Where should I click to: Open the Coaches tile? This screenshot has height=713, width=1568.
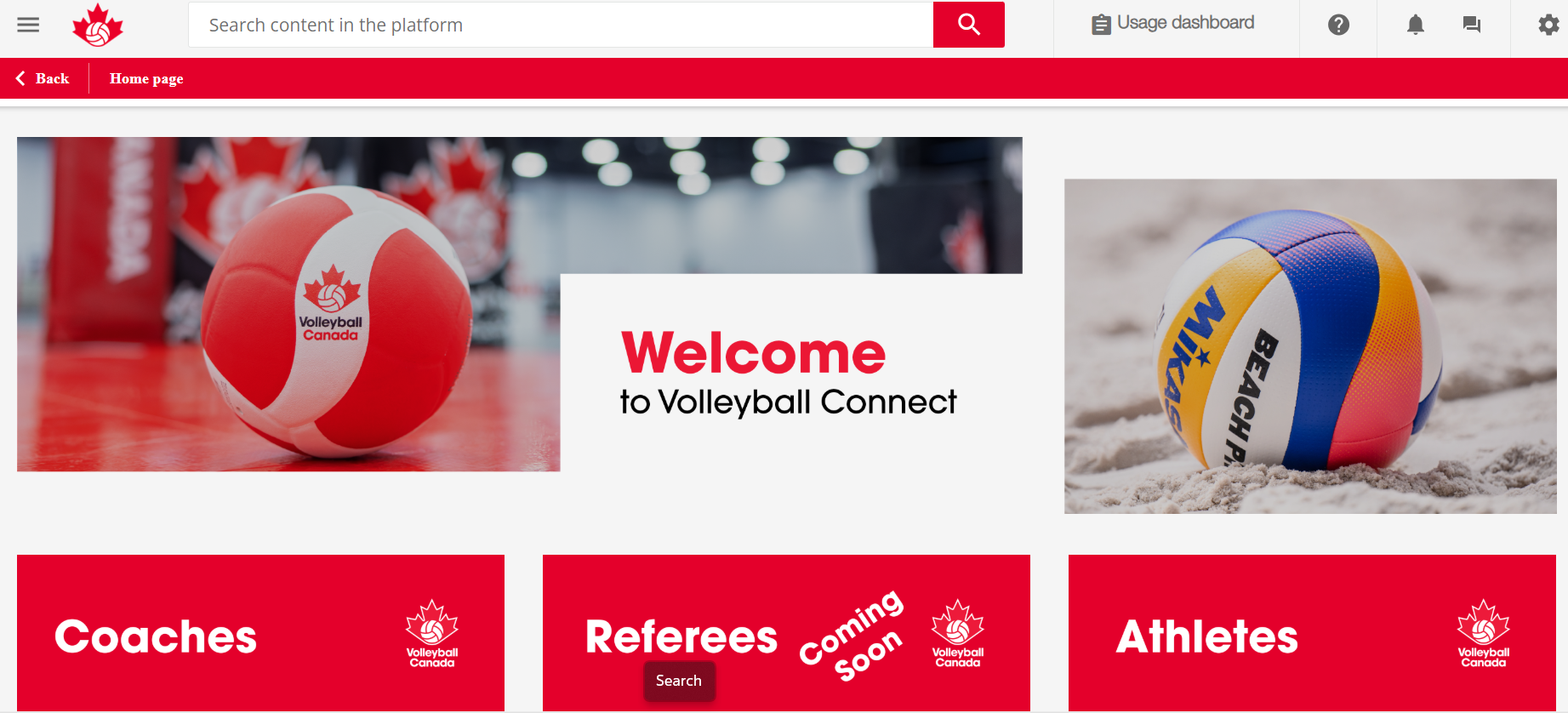tap(260, 633)
